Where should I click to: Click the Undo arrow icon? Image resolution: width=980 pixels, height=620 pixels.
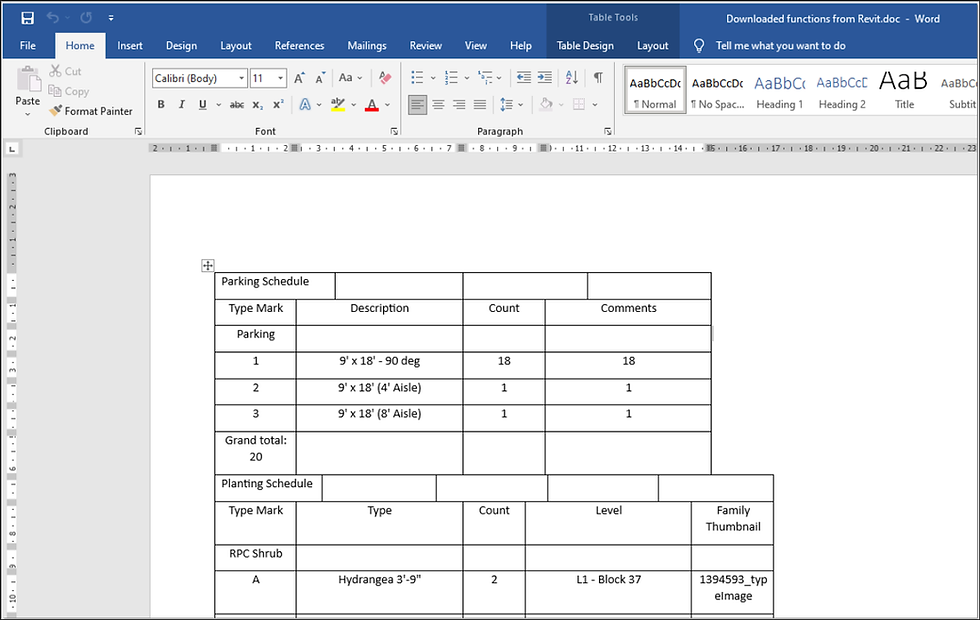pyautogui.click(x=52, y=18)
